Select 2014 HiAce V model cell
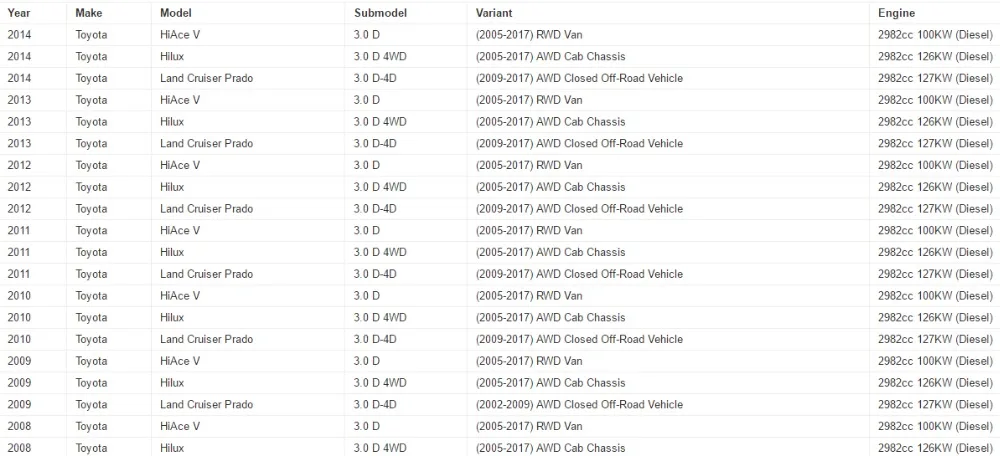Screen dimensions: 1000x456 point(180,35)
